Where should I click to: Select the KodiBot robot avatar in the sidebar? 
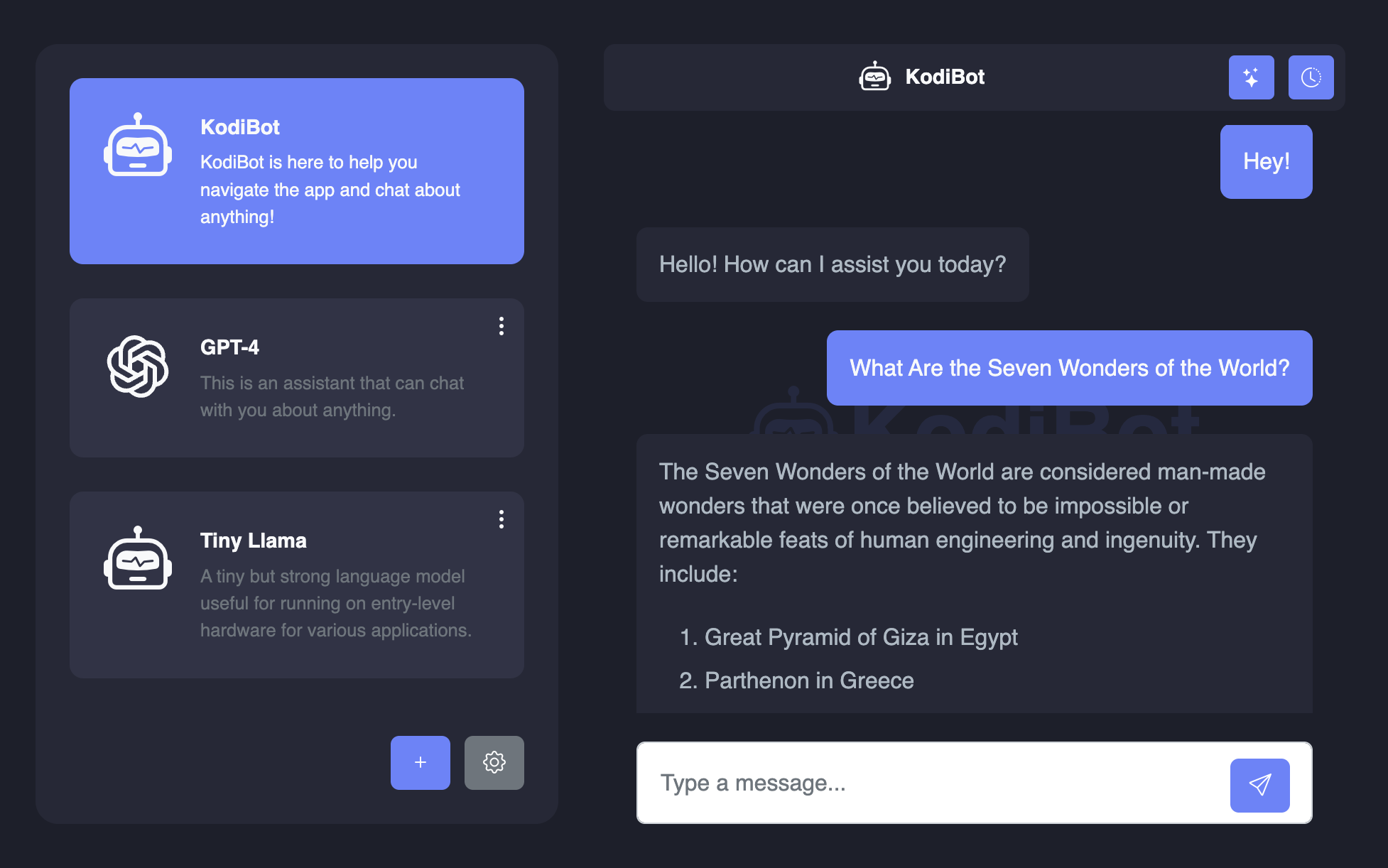139,151
